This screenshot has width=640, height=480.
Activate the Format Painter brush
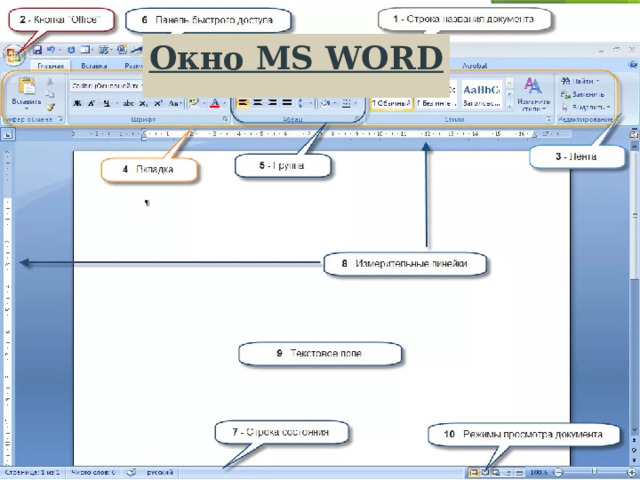(50, 107)
